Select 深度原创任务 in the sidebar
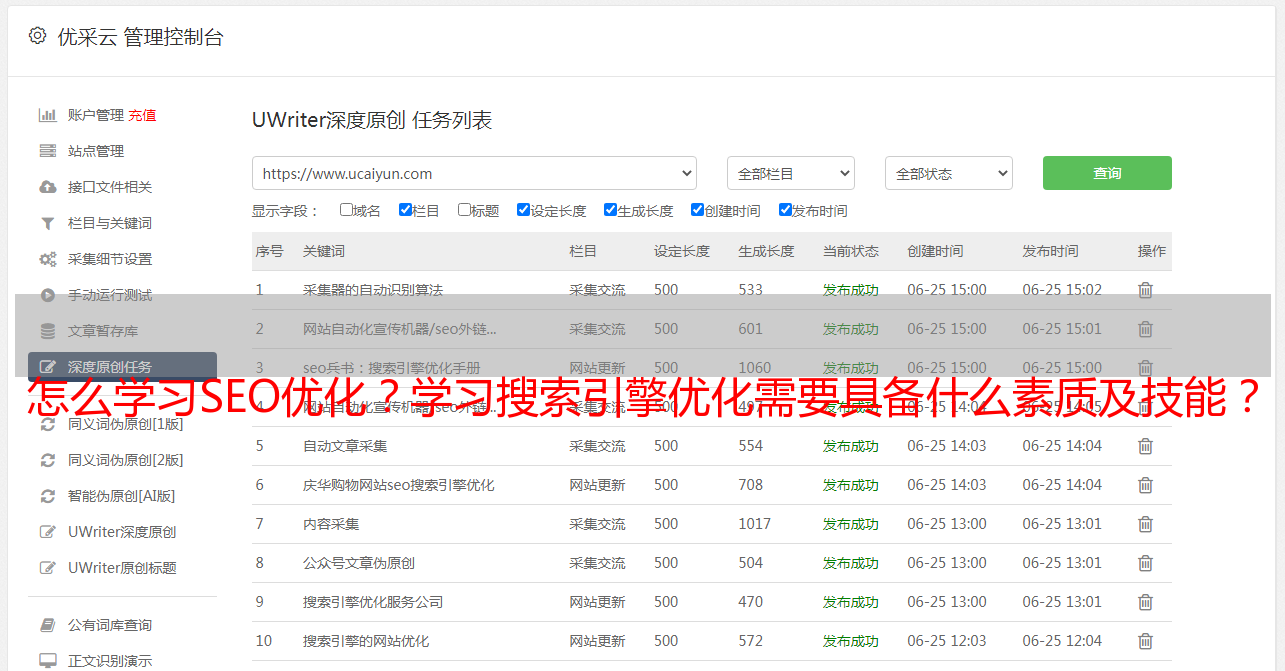1285x671 pixels. 122,367
